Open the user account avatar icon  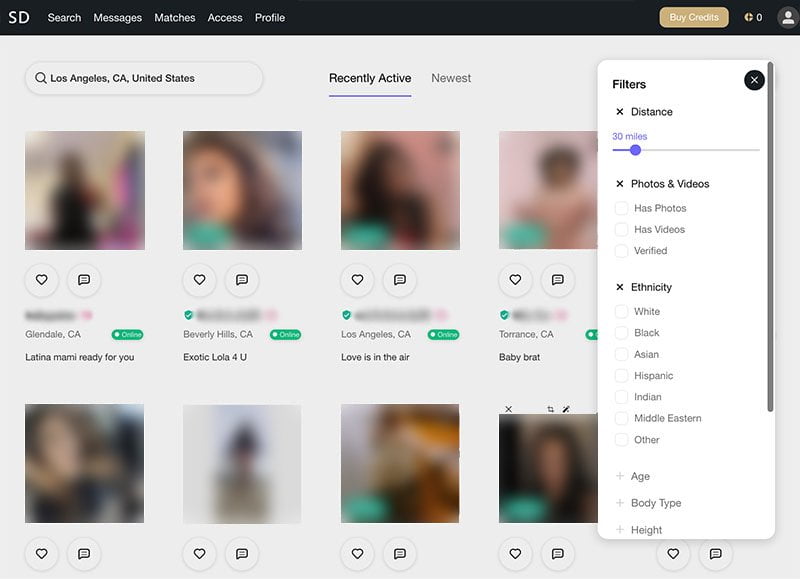click(788, 17)
